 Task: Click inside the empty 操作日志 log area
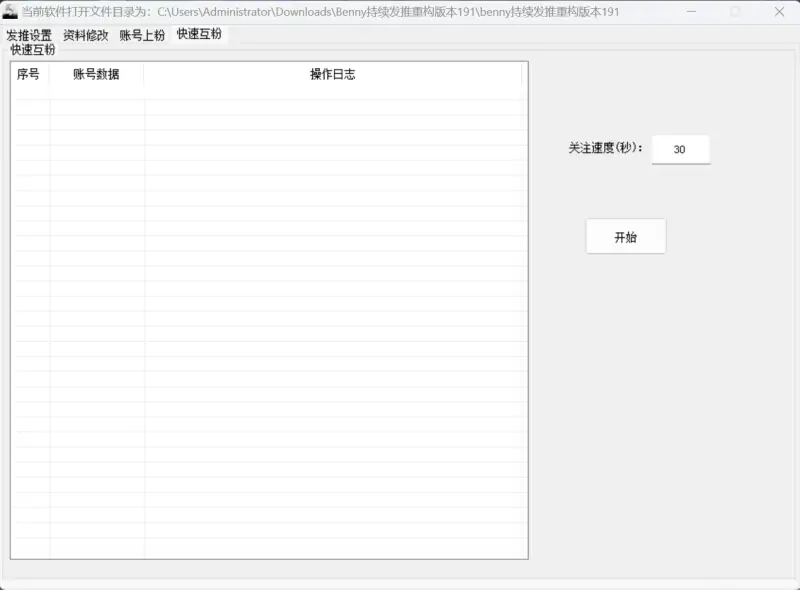(337, 300)
